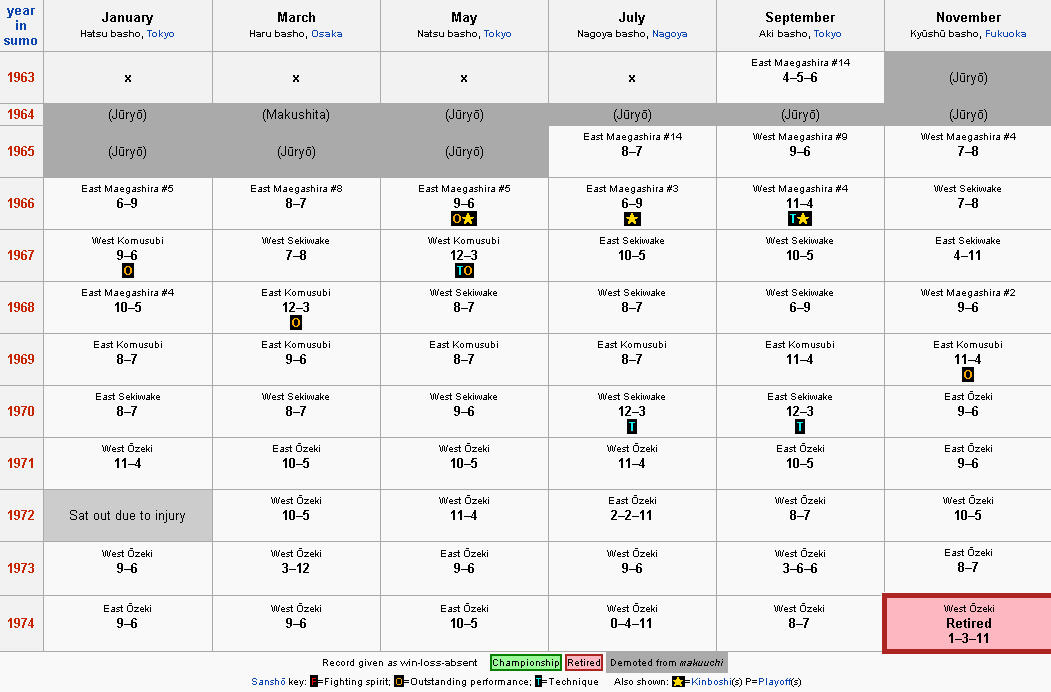Click the March 1973 '3–12' record
The height and width of the screenshot is (692, 1051).
[x=296, y=568]
